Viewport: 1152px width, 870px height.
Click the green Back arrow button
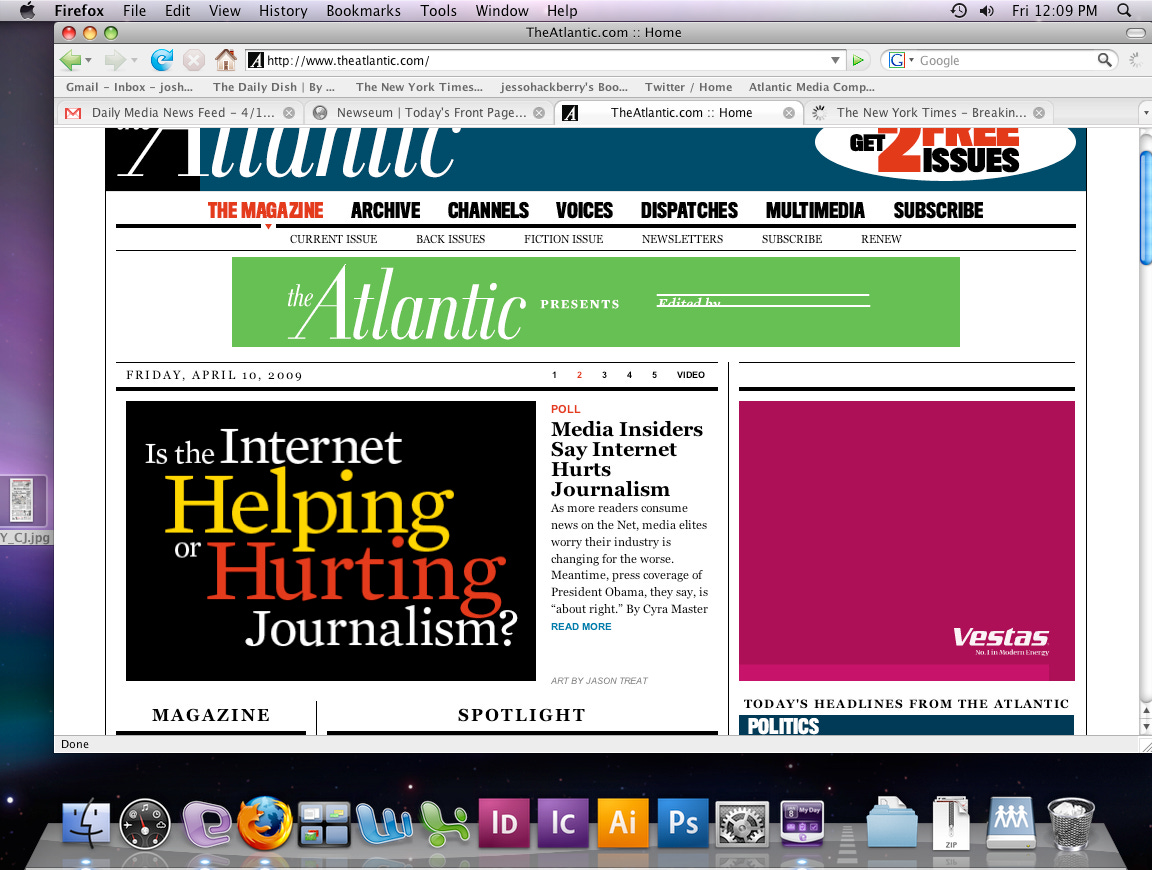pyautogui.click(x=70, y=60)
